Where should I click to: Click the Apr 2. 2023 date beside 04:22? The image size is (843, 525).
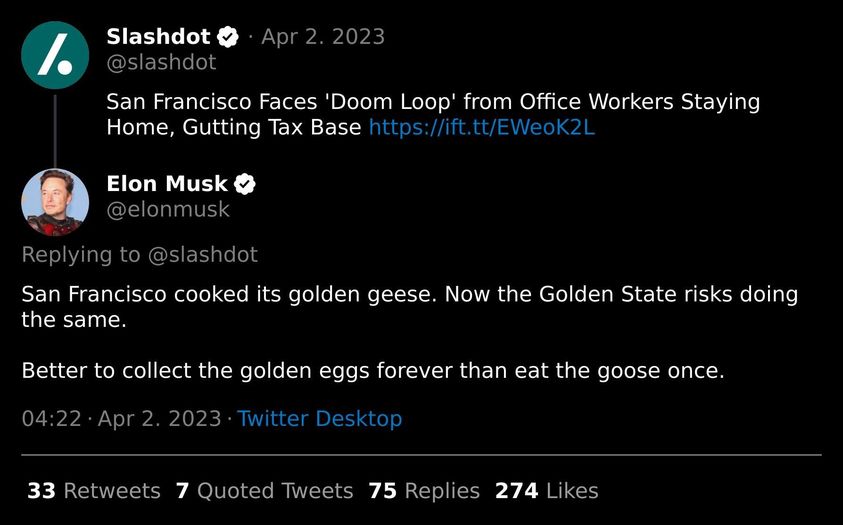[160, 419]
